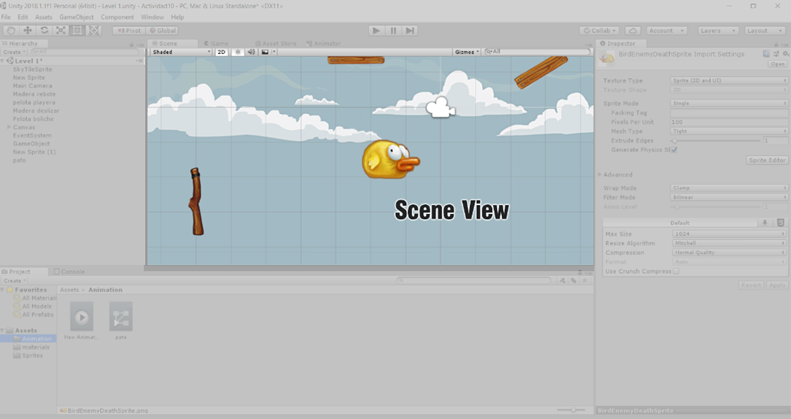Viewport: 791px width, 419px height.
Task: Open the Assets menu
Action: coord(43,17)
